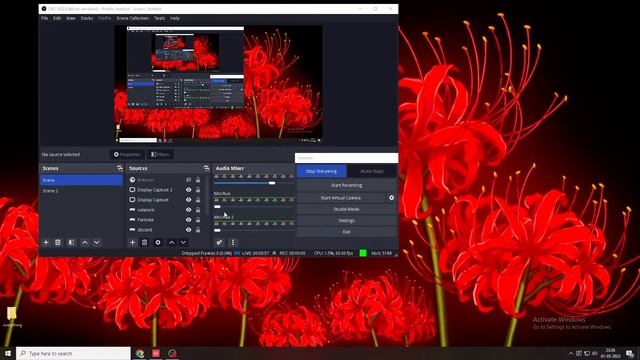Viewport: 640px width, 360px height.
Task: Open source properties gear in the Sources toolbar
Action: [x=158, y=242]
